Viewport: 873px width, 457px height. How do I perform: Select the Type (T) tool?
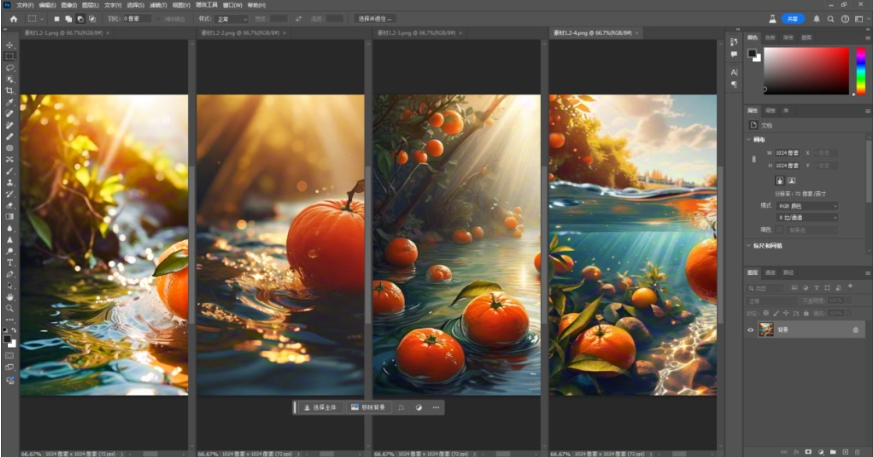[x=10, y=262]
